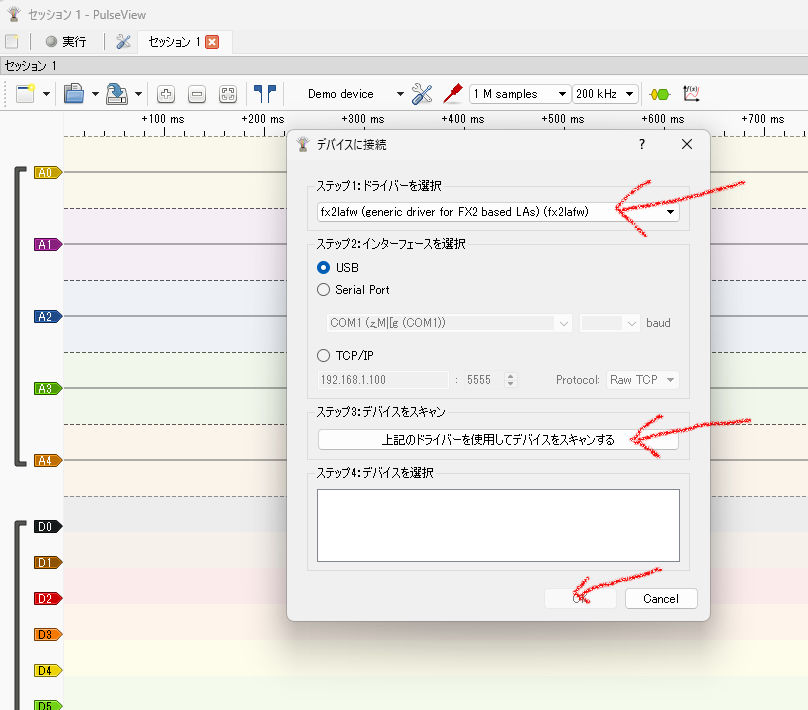Switch to the セッション 1 tab
The width and height of the screenshot is (808, 710).
pos(175,42)
